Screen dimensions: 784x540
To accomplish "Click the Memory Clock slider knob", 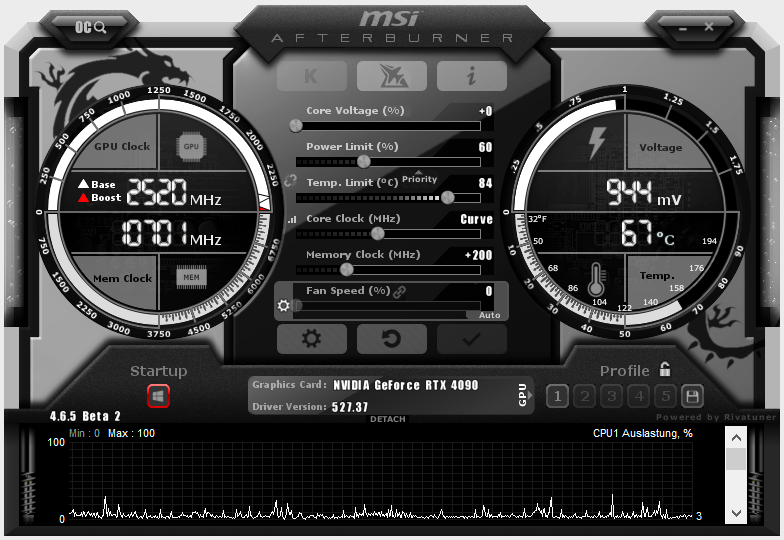I will click(346, 270).
